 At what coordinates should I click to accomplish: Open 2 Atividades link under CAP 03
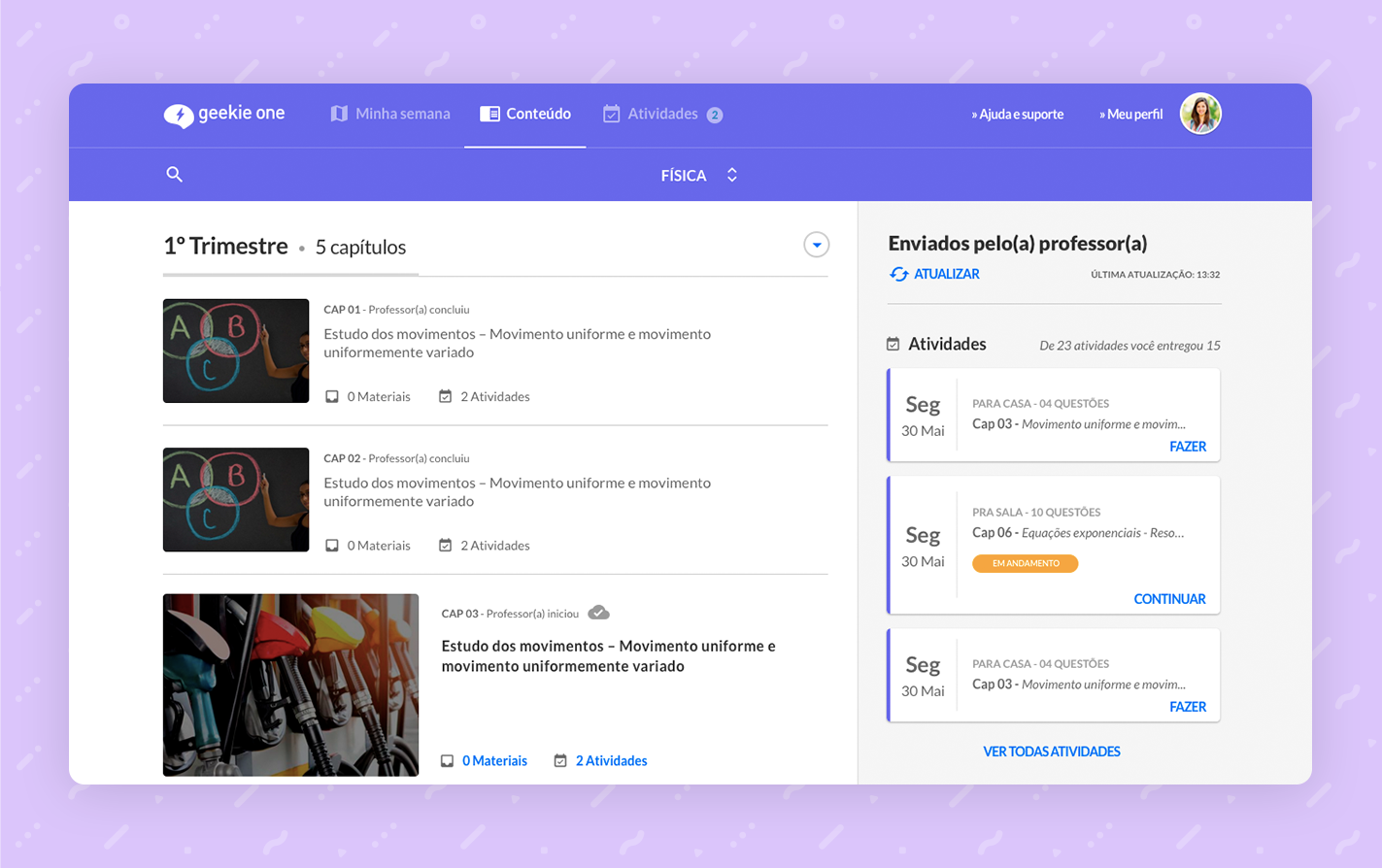tap(611, 761)
